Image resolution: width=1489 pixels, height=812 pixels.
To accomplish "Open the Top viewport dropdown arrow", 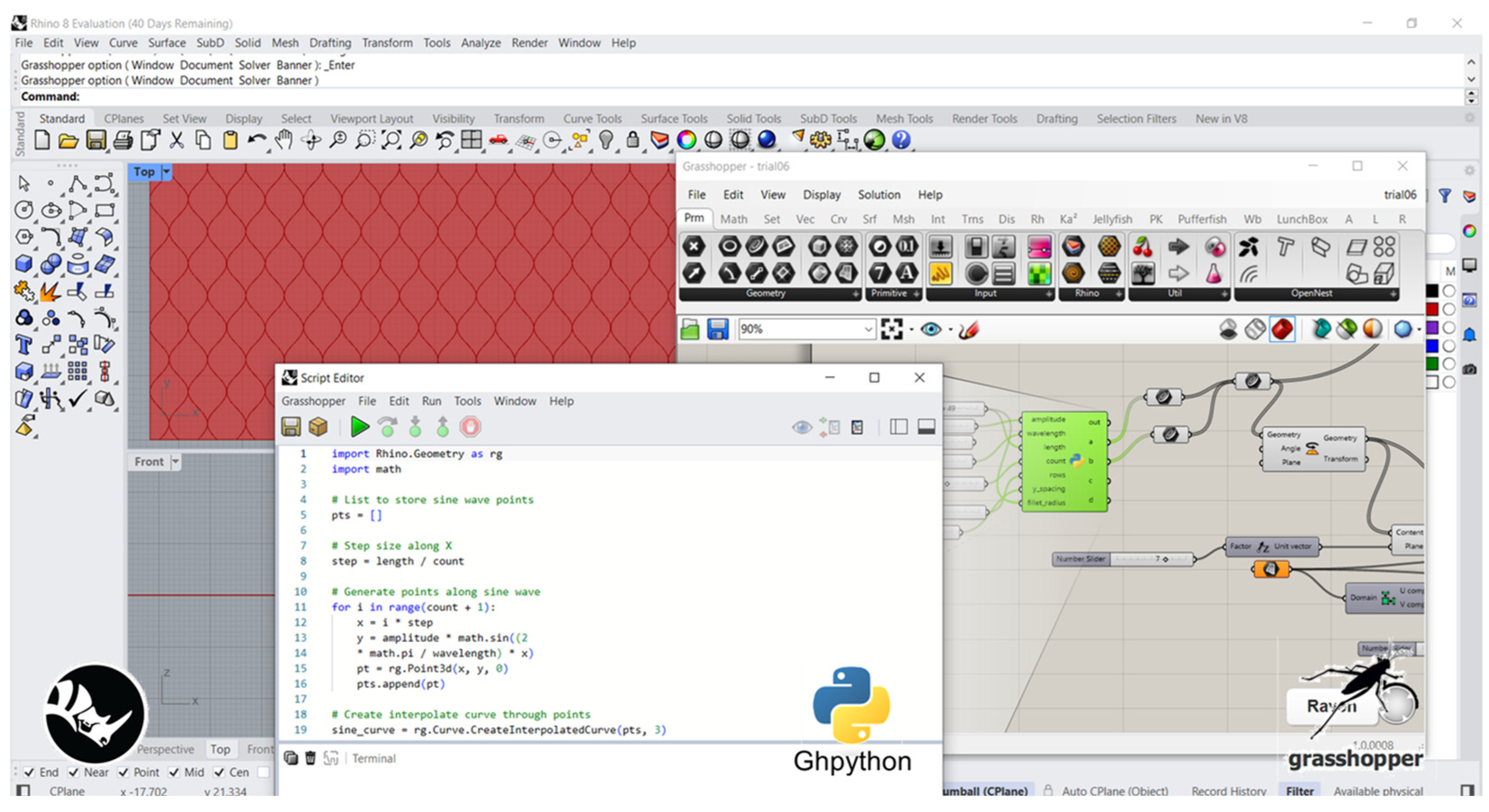I will click(166, 171).
